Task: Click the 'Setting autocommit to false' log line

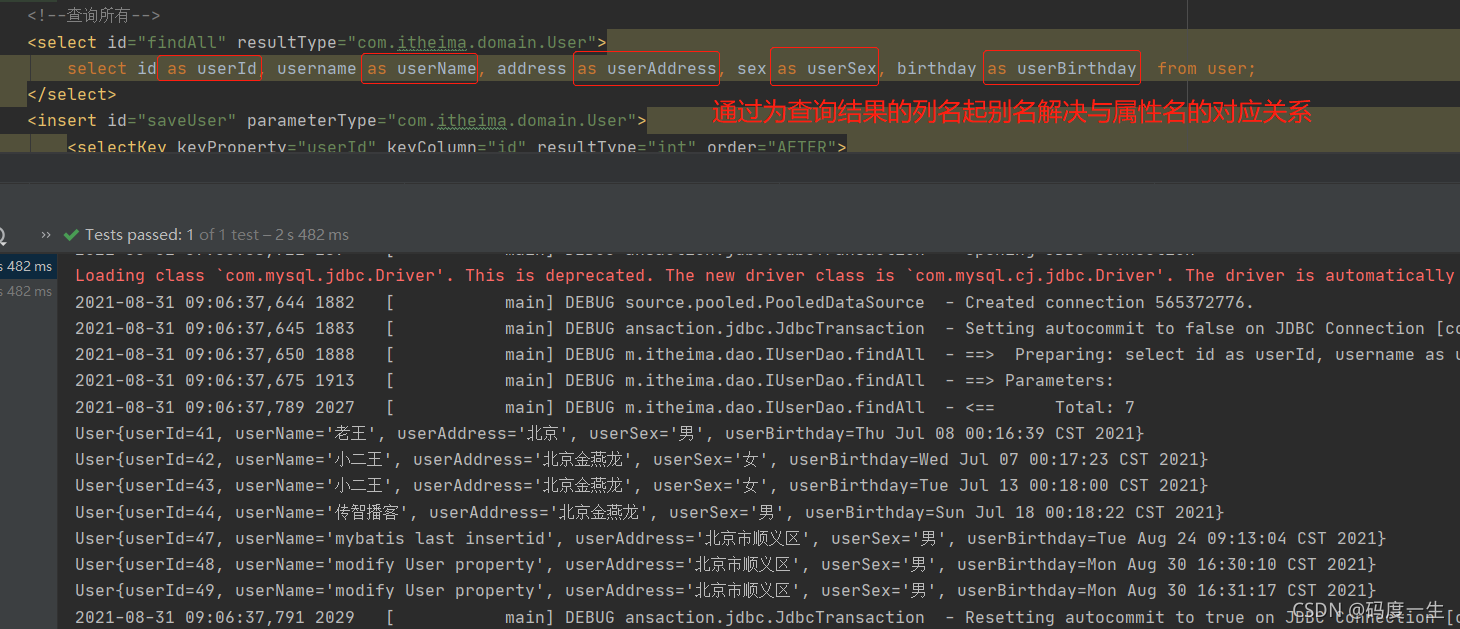Action: click(x=767, y=328)
